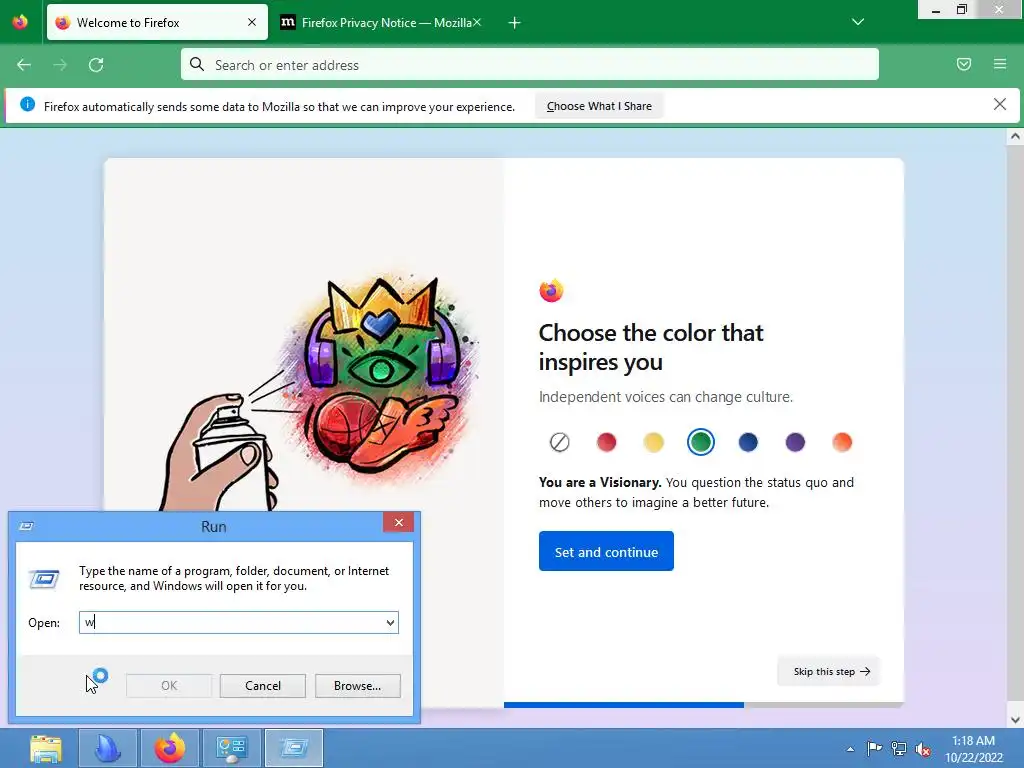The height and width of the screenshot is (768, 1024).
Task: Click the Firefox logo above the heading
Action: tap(551, 291)
